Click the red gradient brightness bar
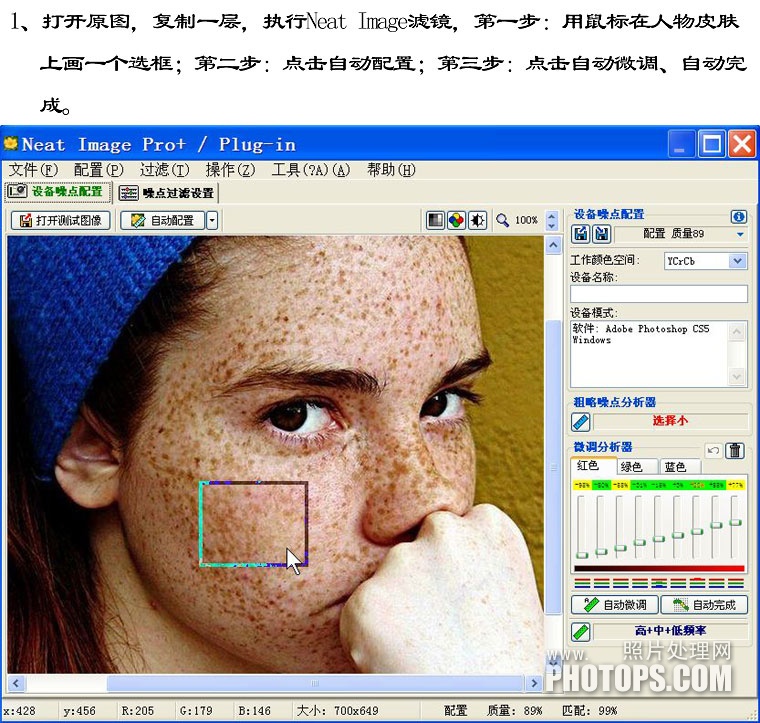 pyautogui.click(x=659, y=568)
